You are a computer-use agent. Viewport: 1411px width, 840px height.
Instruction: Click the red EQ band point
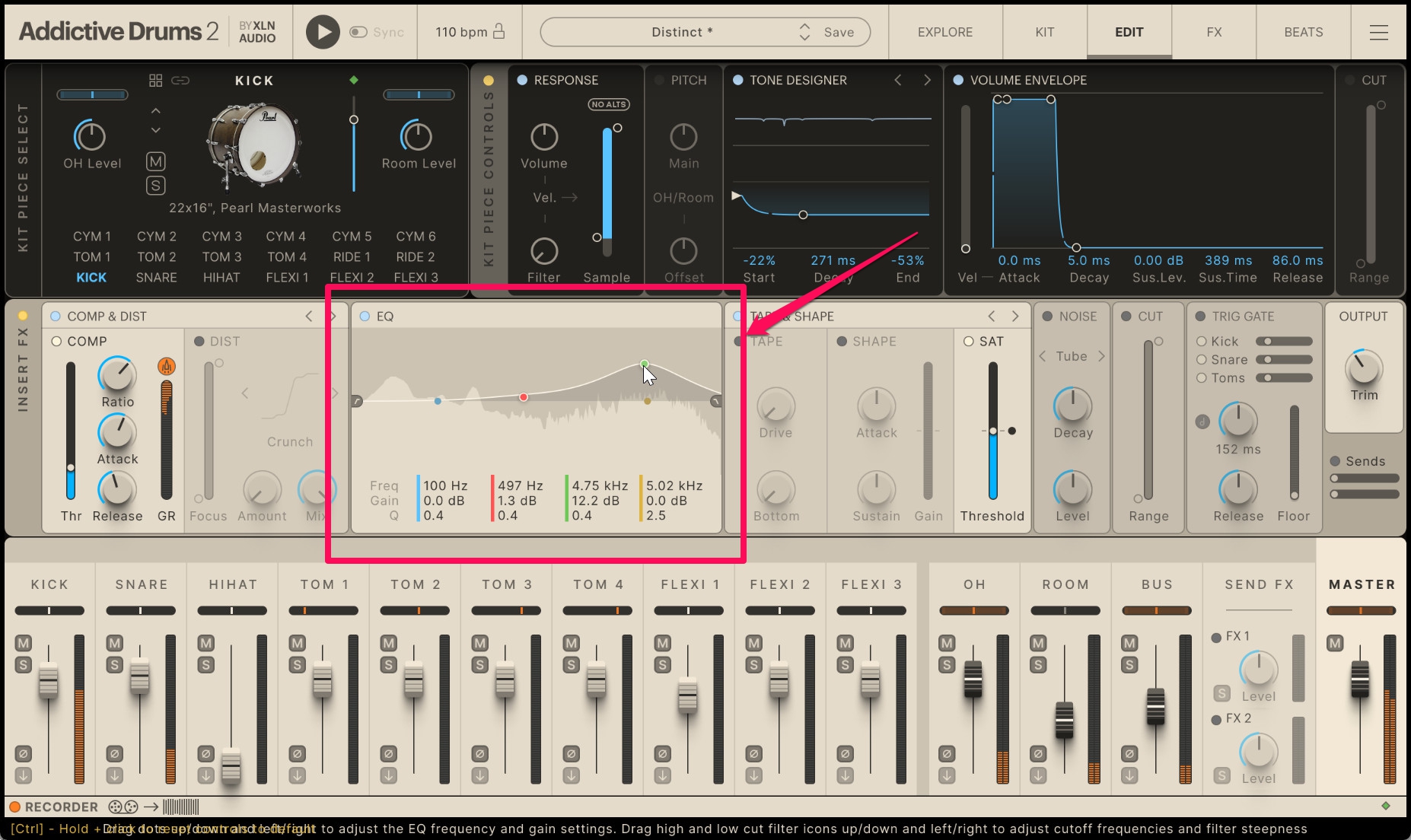(x=524, y=397)
